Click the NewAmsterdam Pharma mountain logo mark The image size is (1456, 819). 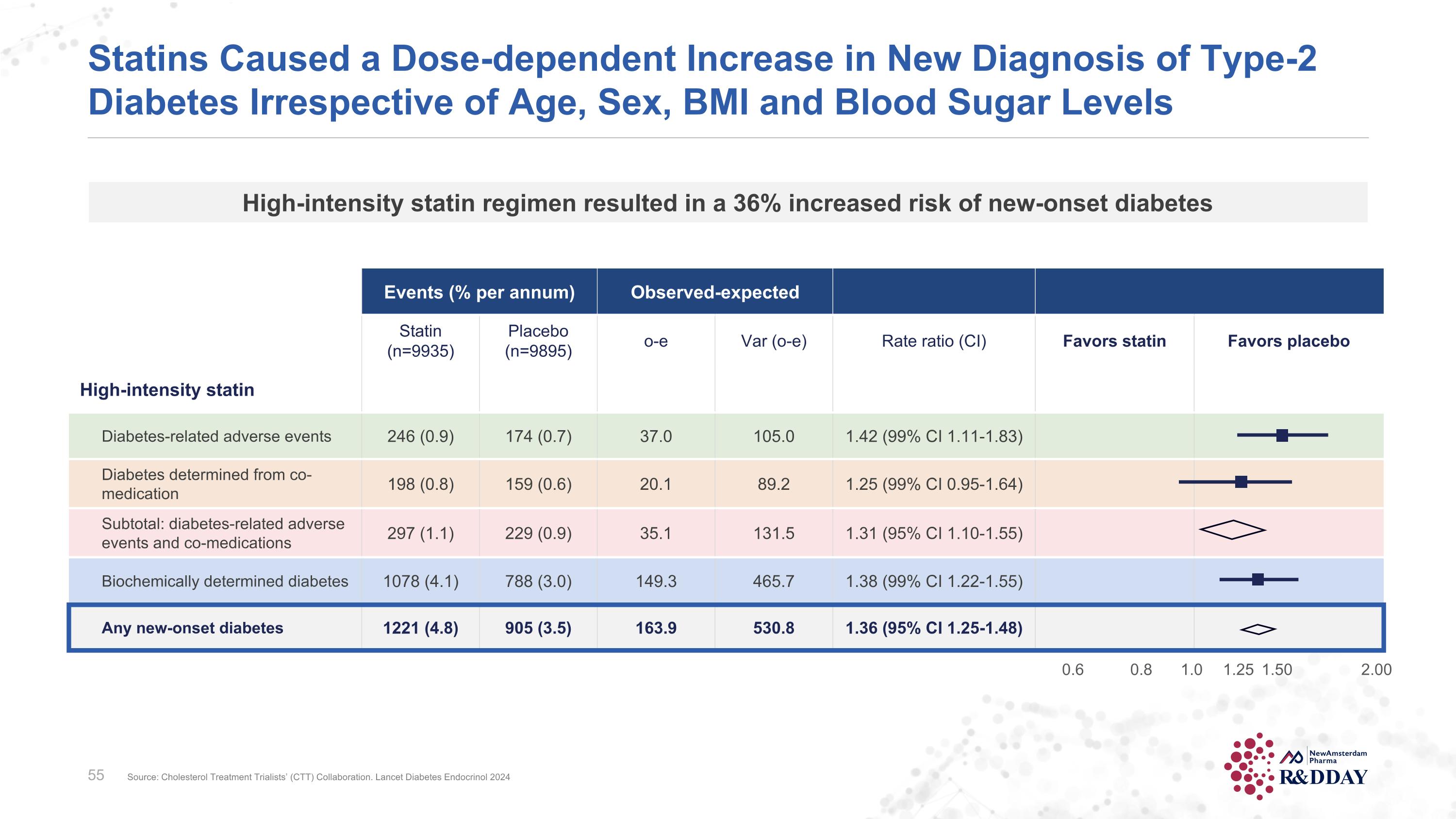(x=1291, y=756)
